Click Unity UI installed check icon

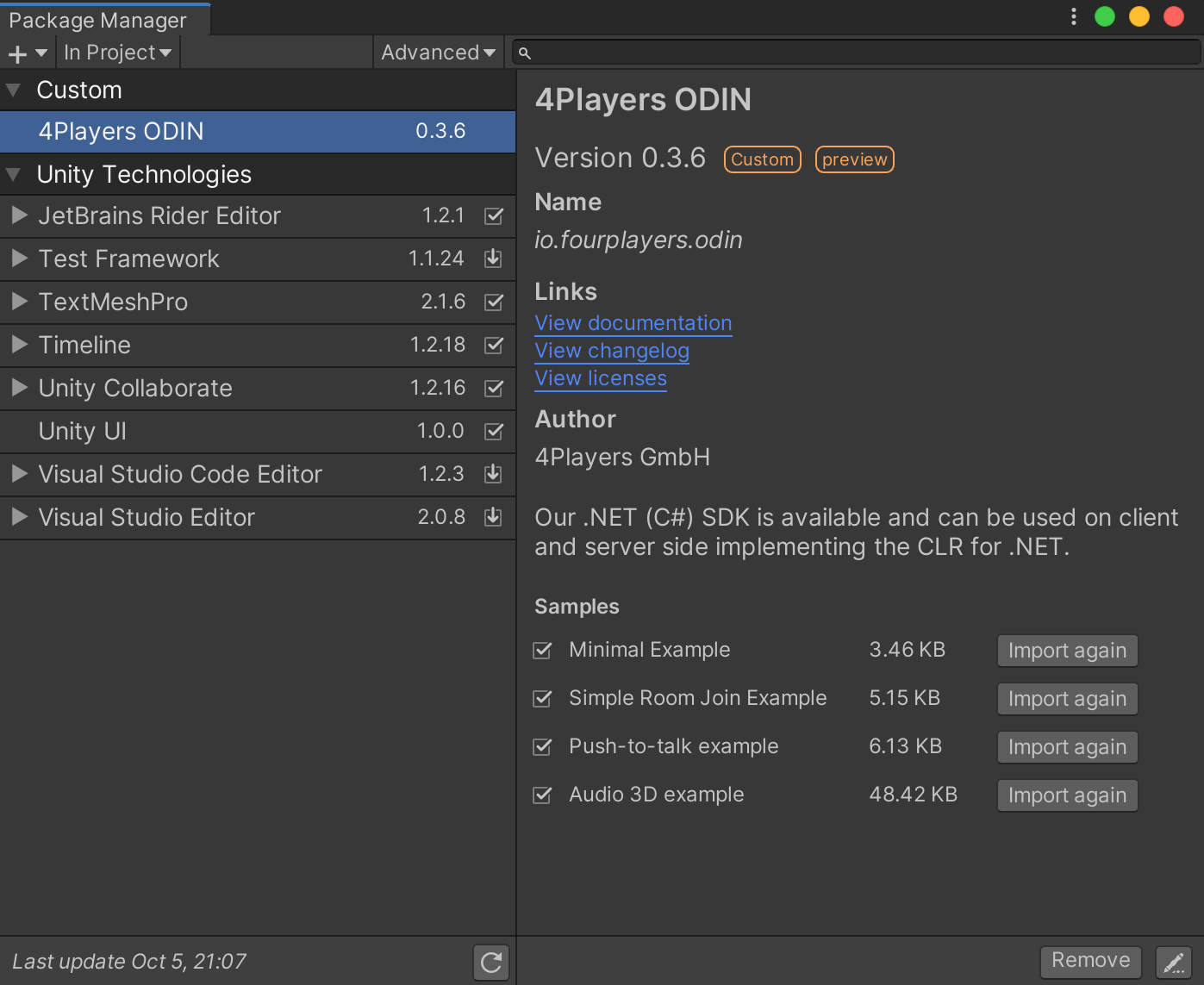point(494,431)
